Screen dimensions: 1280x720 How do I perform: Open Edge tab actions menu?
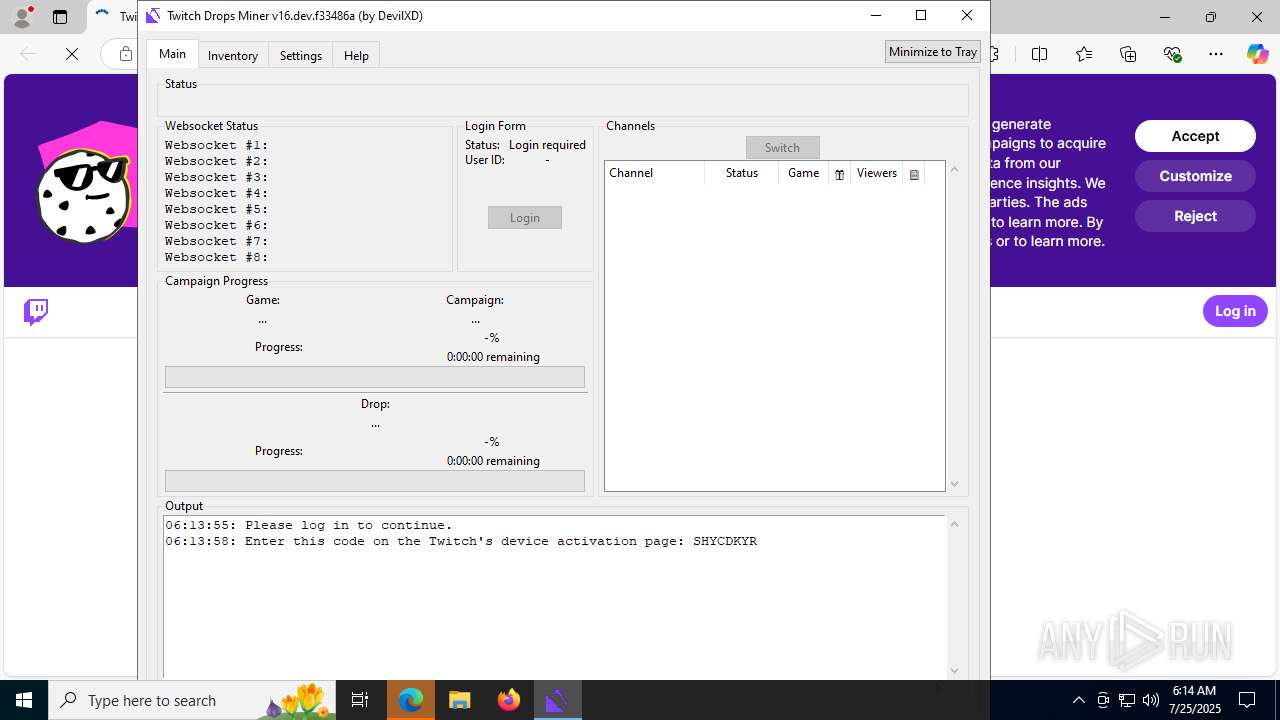60,17
